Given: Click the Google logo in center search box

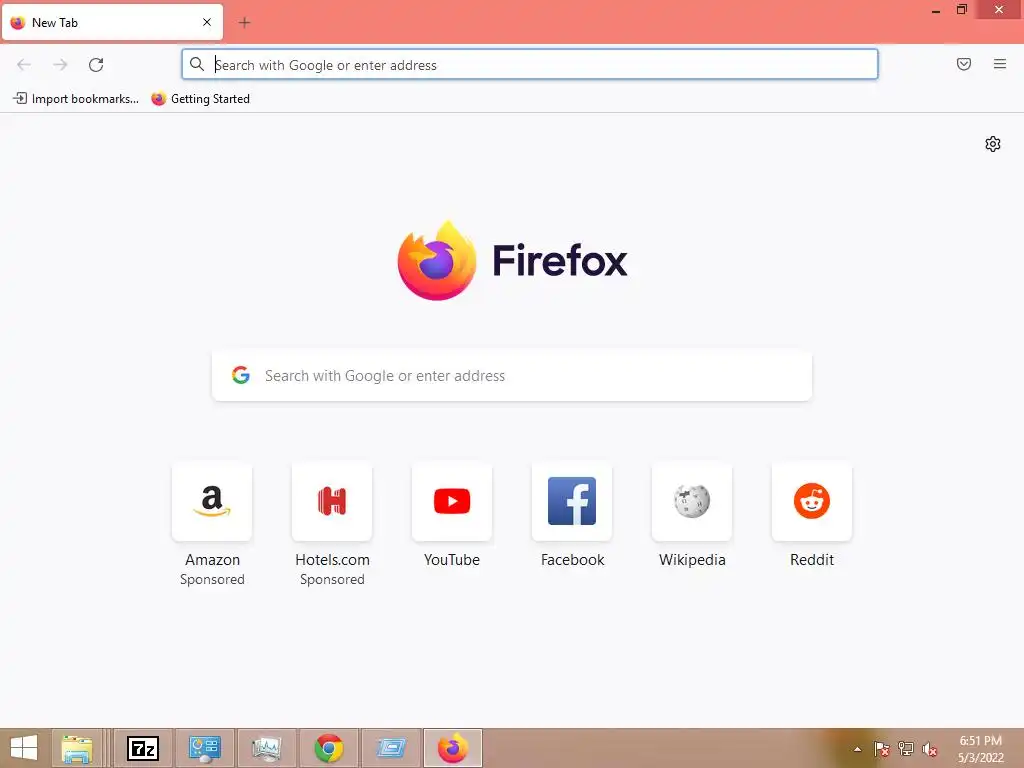Looking at the screenshot, I should [241, 375].
